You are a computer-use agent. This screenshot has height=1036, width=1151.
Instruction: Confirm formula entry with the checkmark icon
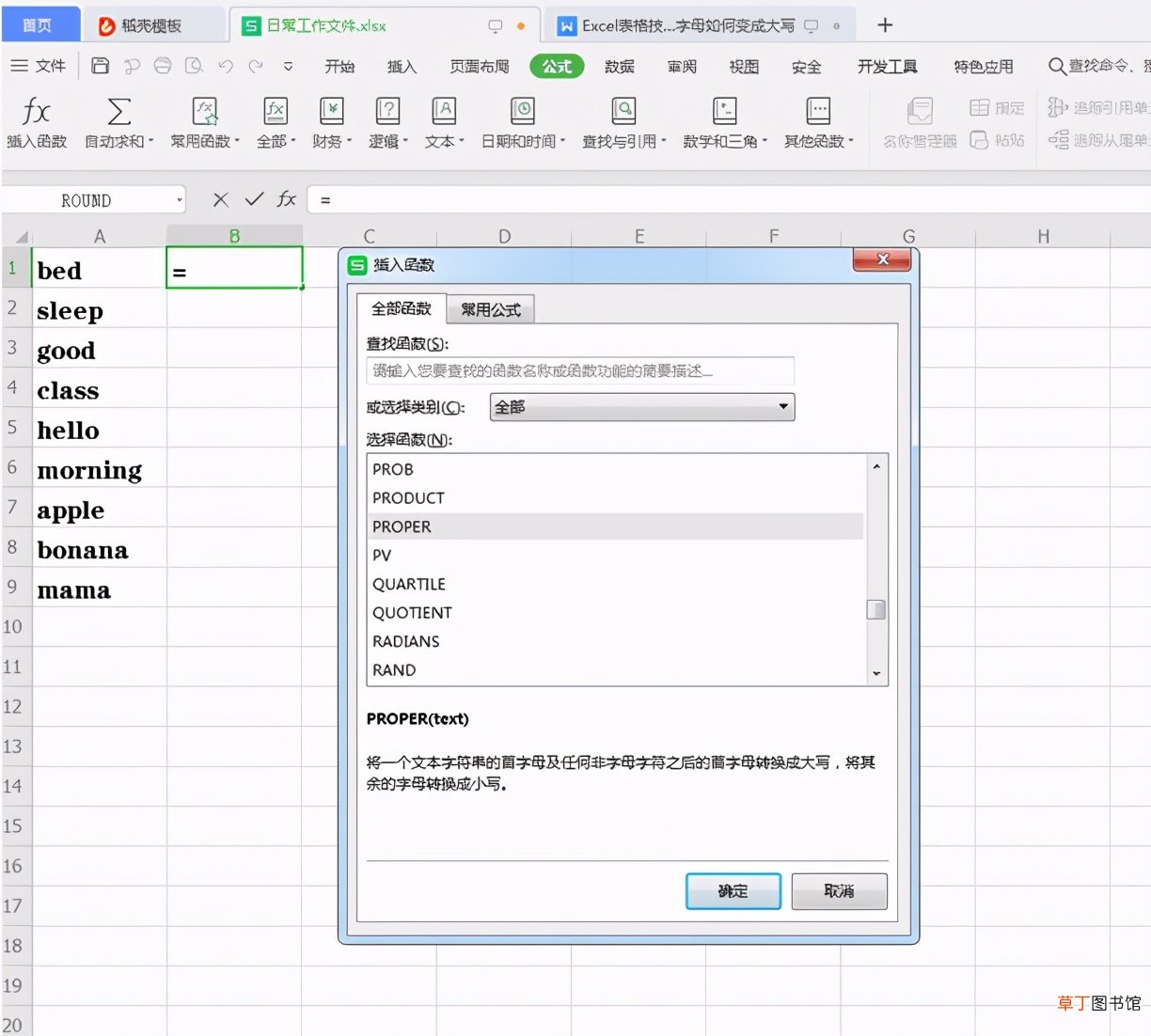pyautogui.click(x=254, y=199)
